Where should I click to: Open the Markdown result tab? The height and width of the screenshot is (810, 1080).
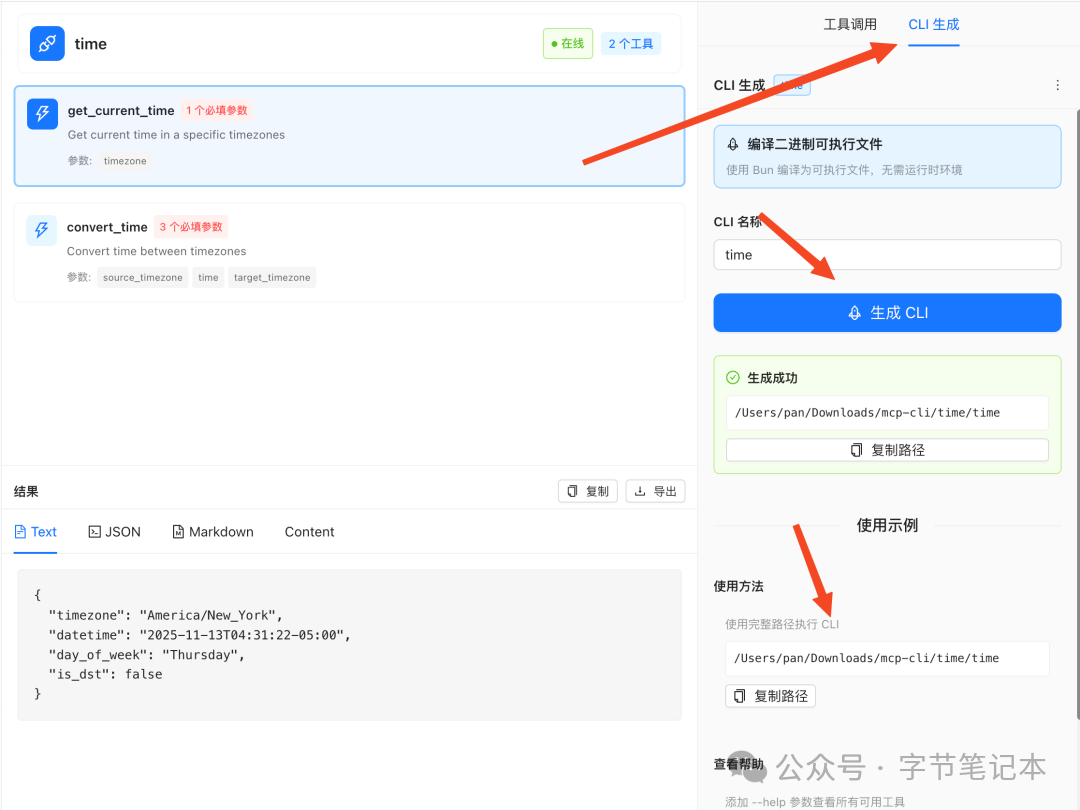point(213,532)
